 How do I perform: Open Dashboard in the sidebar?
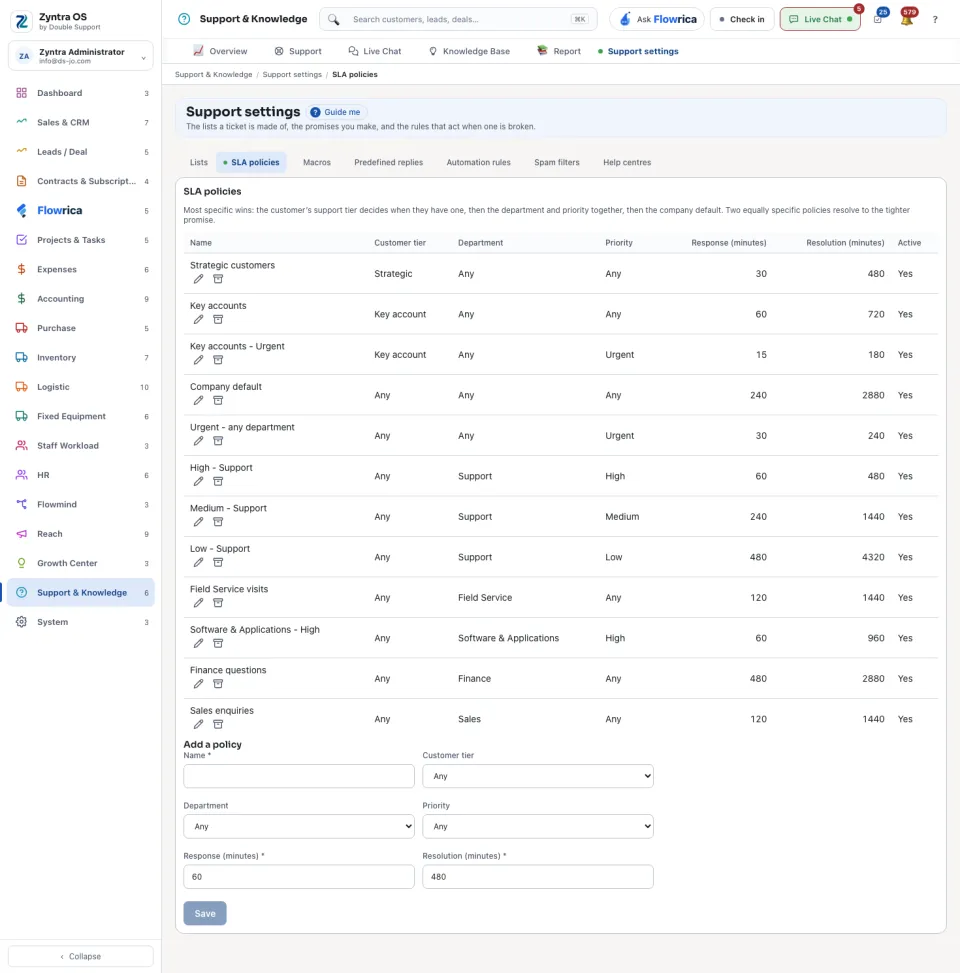81,93
